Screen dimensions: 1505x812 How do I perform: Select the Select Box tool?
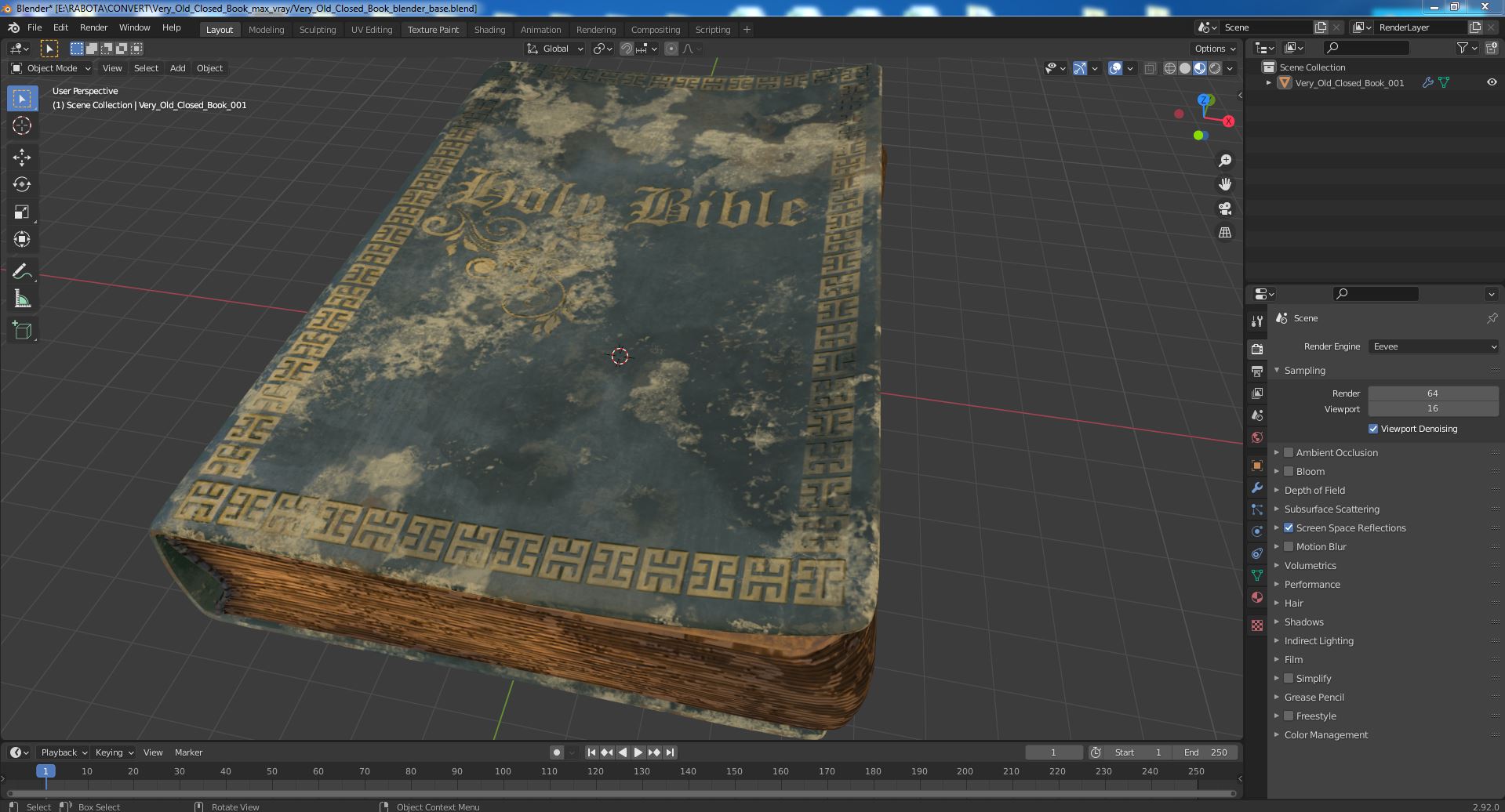[22, 98]
